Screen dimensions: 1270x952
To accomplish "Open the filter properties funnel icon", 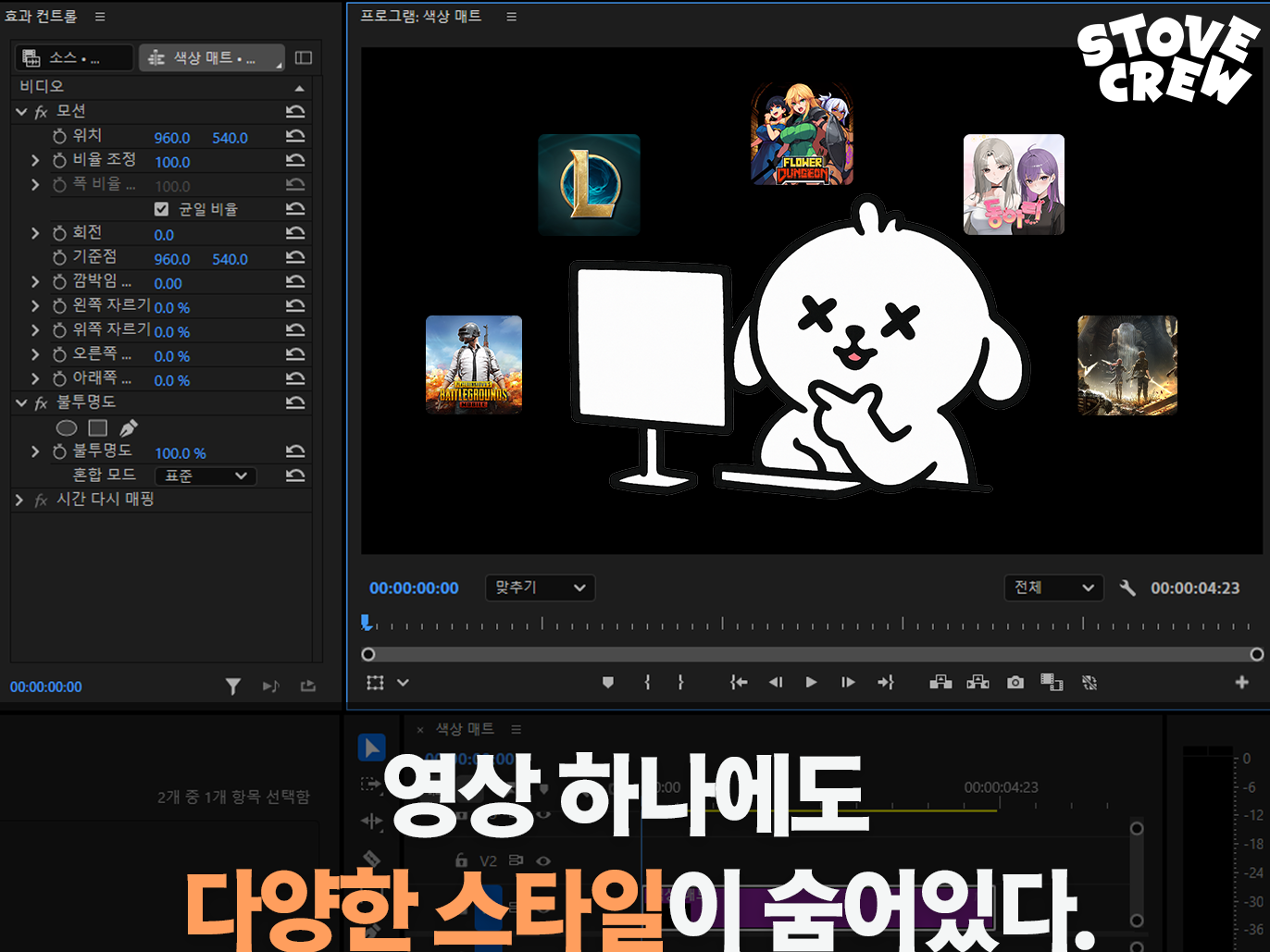I will (x=233, y=686).
